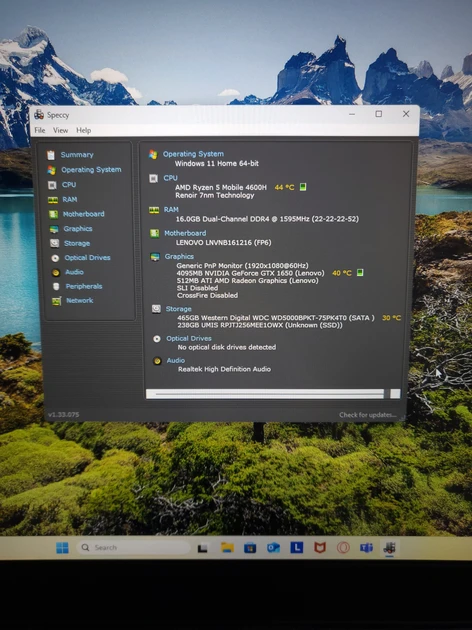Click the taskbar Search box
Image resolution: width=472 pixels, height=630 pixels.
pos(133,548)
